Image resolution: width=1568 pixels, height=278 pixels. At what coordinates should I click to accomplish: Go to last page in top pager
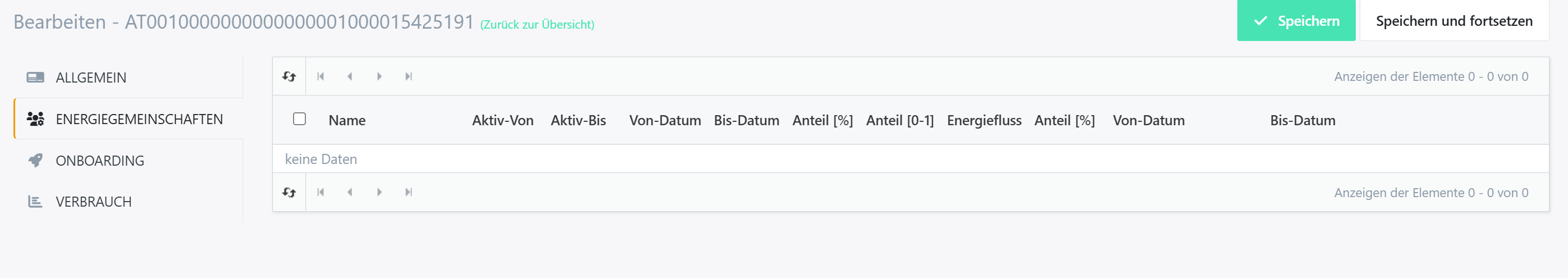(409, 76)
